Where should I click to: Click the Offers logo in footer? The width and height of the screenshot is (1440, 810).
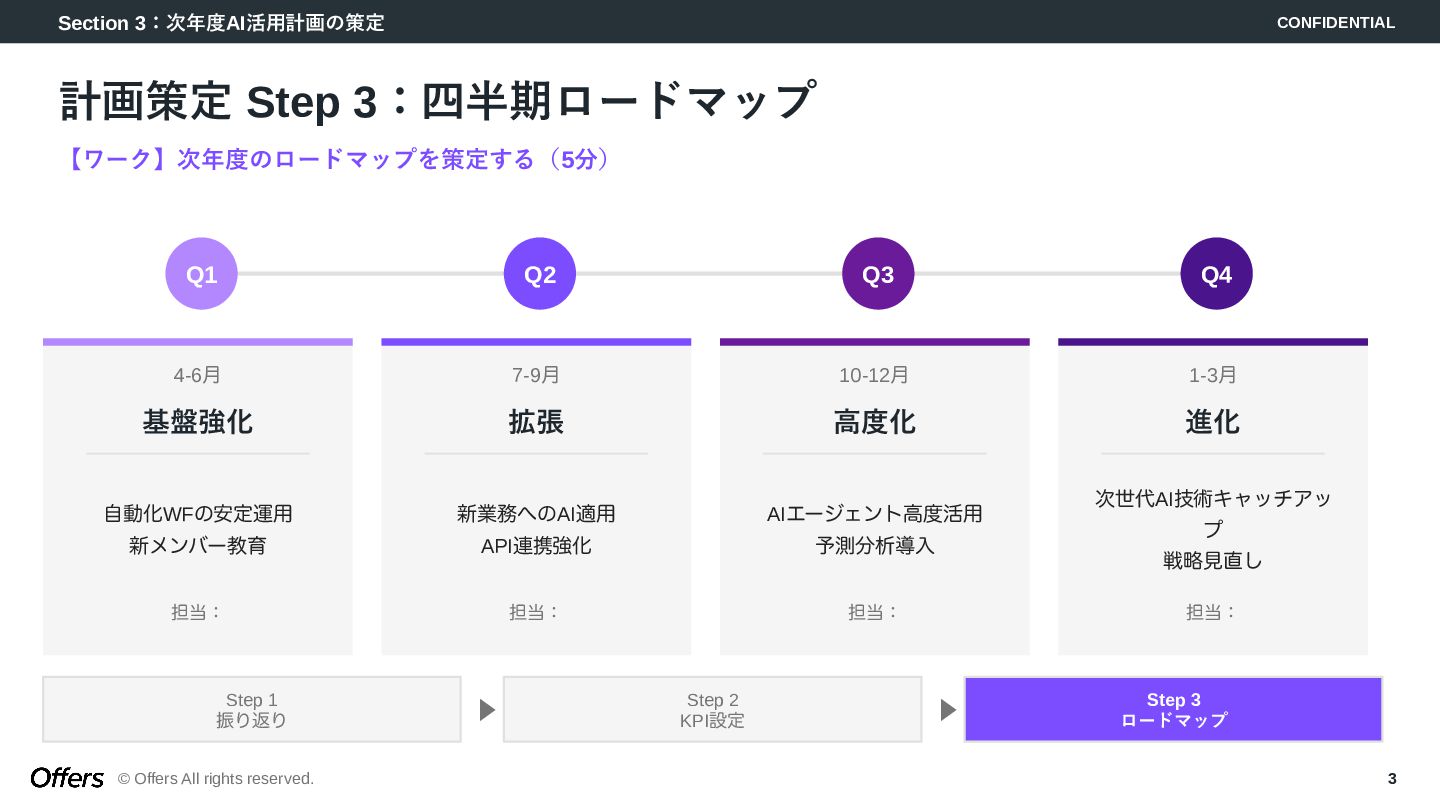pos(67,778)
